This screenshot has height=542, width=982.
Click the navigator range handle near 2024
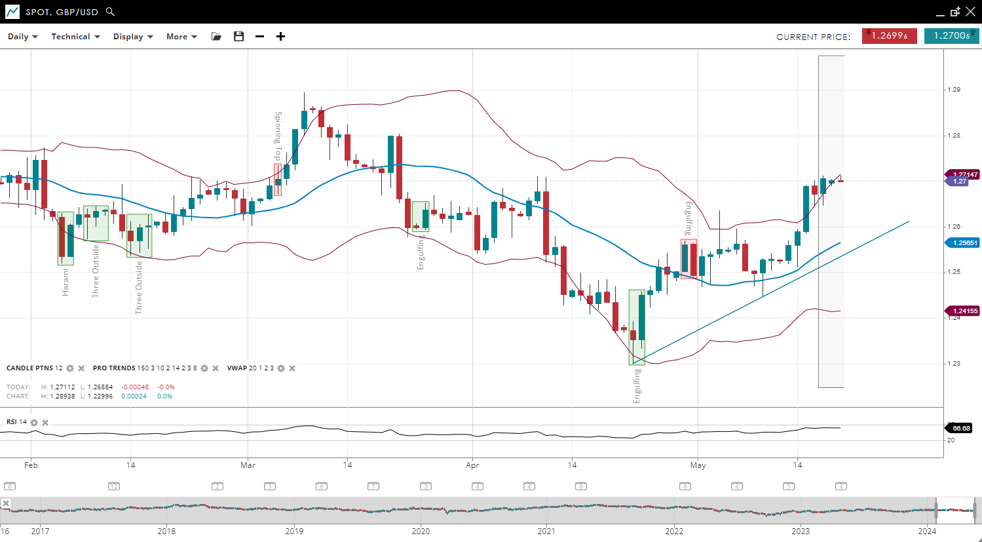point(937,510)
